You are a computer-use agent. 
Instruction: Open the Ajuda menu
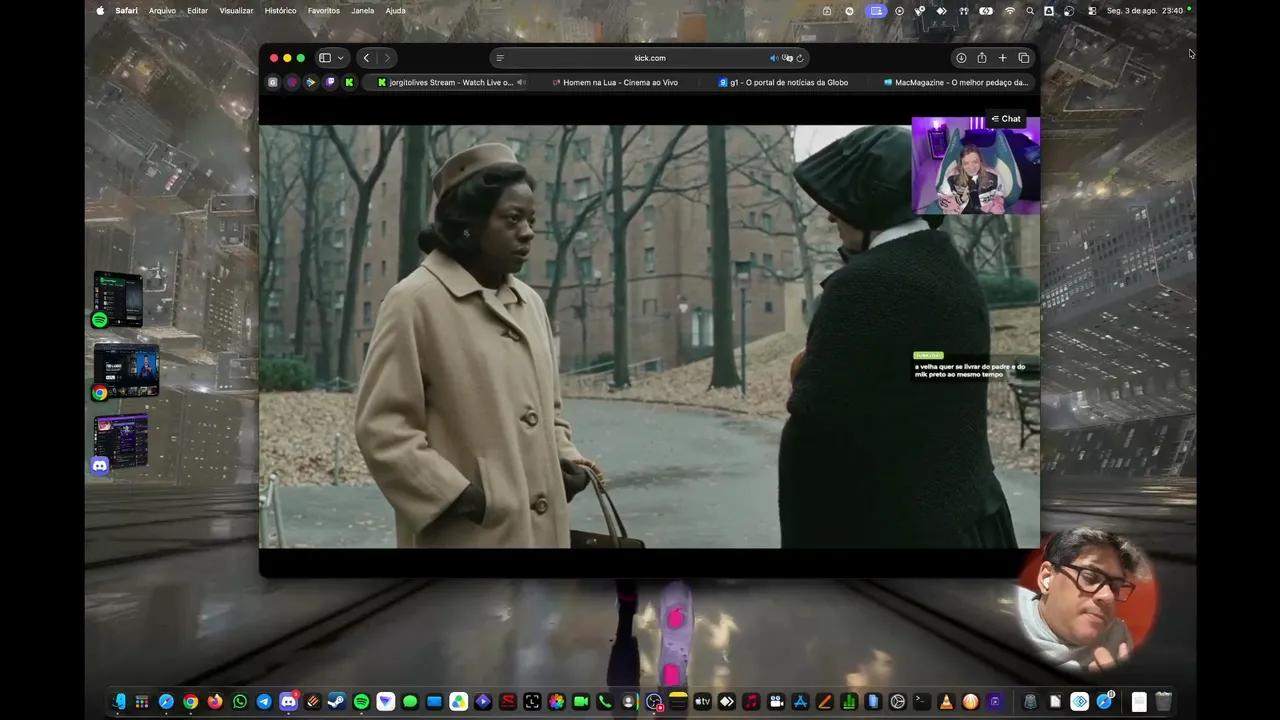(395, 11)
